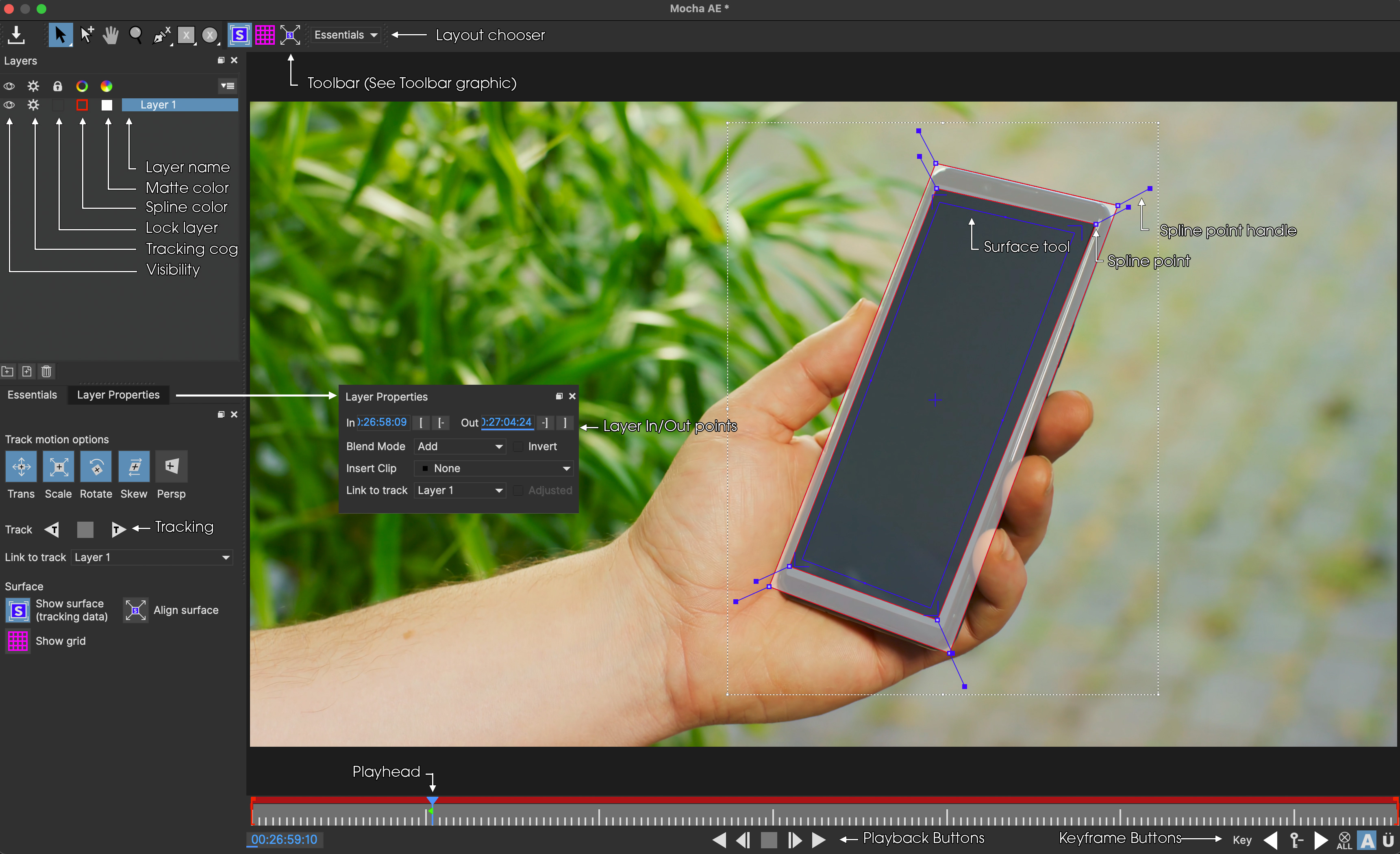
Task: Click the Align surface button
Action: coord(136,610)
